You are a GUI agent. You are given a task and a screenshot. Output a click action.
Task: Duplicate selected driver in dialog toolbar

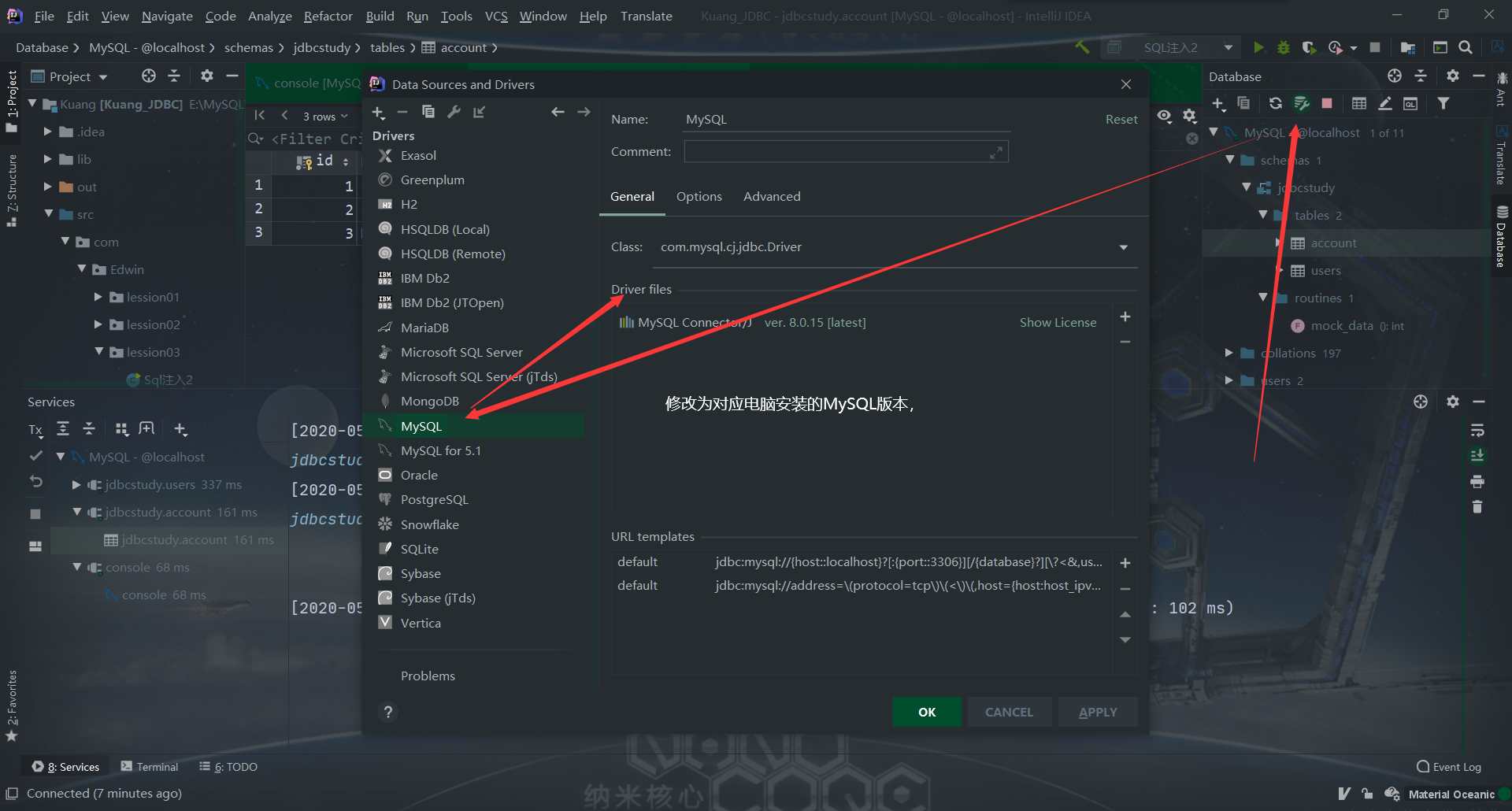(x=428, y=112)
